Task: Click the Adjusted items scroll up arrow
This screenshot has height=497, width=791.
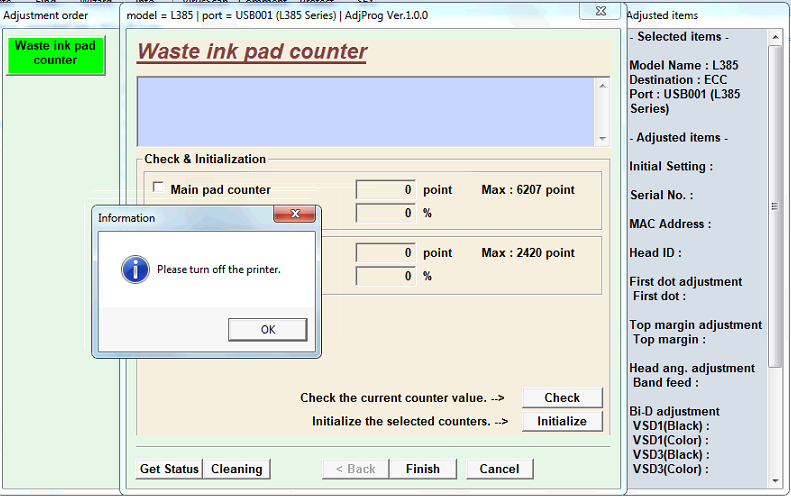Action: (x=775, y=37)
